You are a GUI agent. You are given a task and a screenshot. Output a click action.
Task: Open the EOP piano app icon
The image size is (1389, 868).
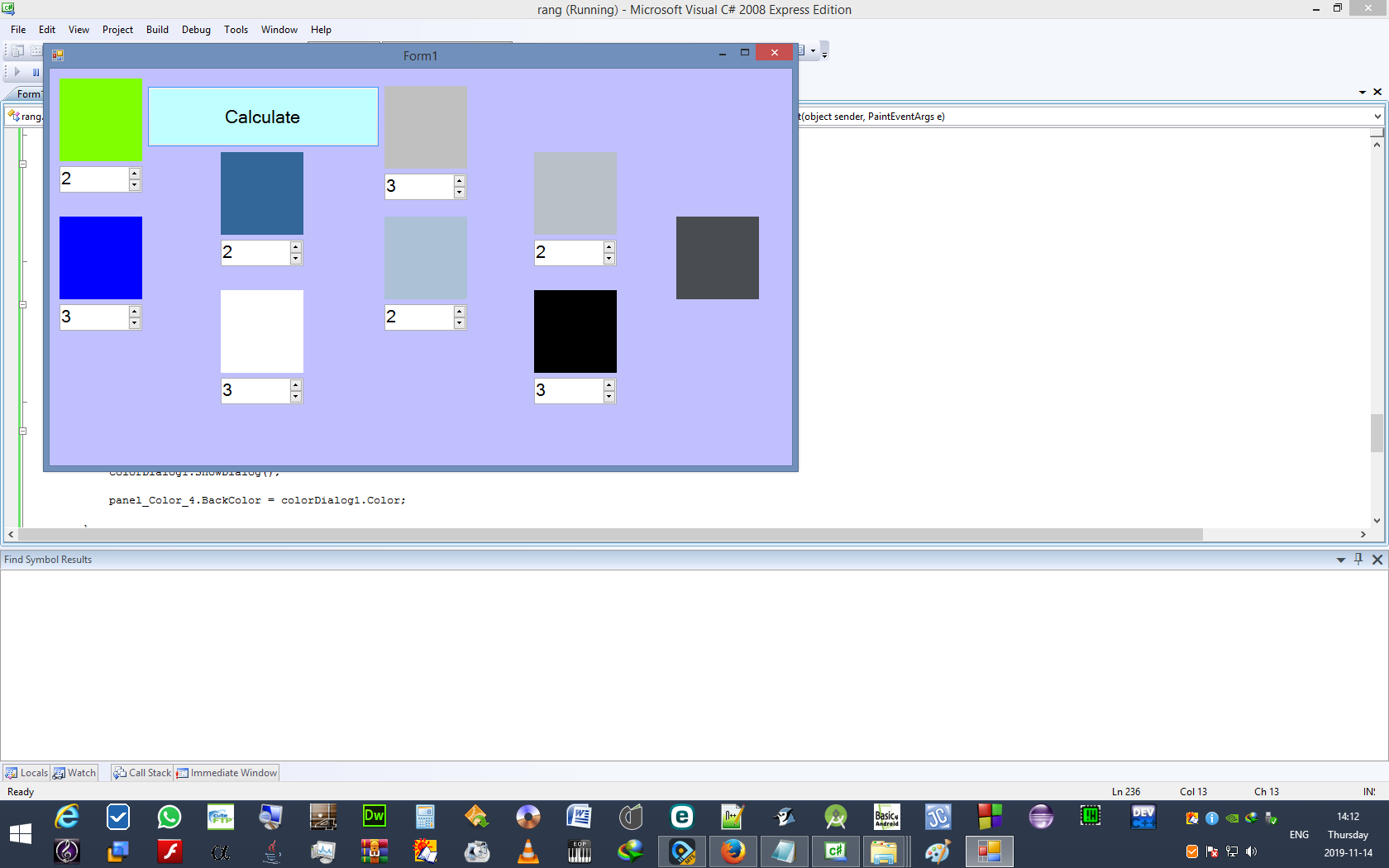click(x=579, y=851)
